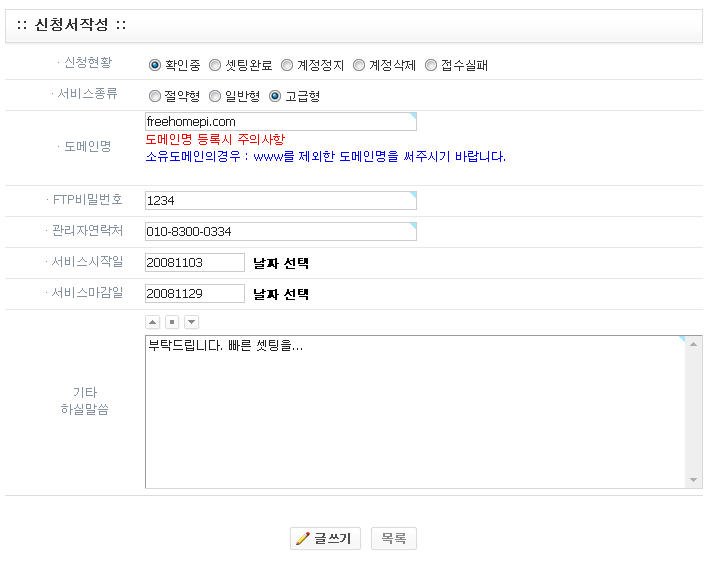Image resolution: width=712 pixels, height=562 pixels.
Task: Choose the 절약형 service type
Action: pyautogui.click(x=155, y=96)
